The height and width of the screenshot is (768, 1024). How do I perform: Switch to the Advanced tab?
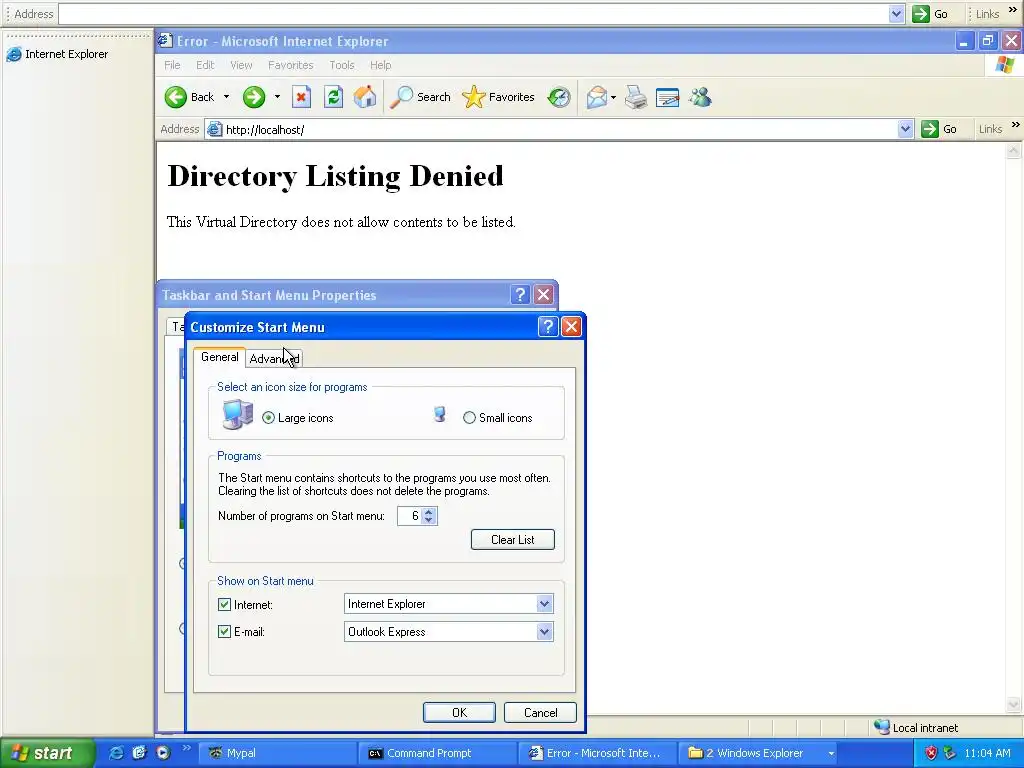(x=274, y=359)
